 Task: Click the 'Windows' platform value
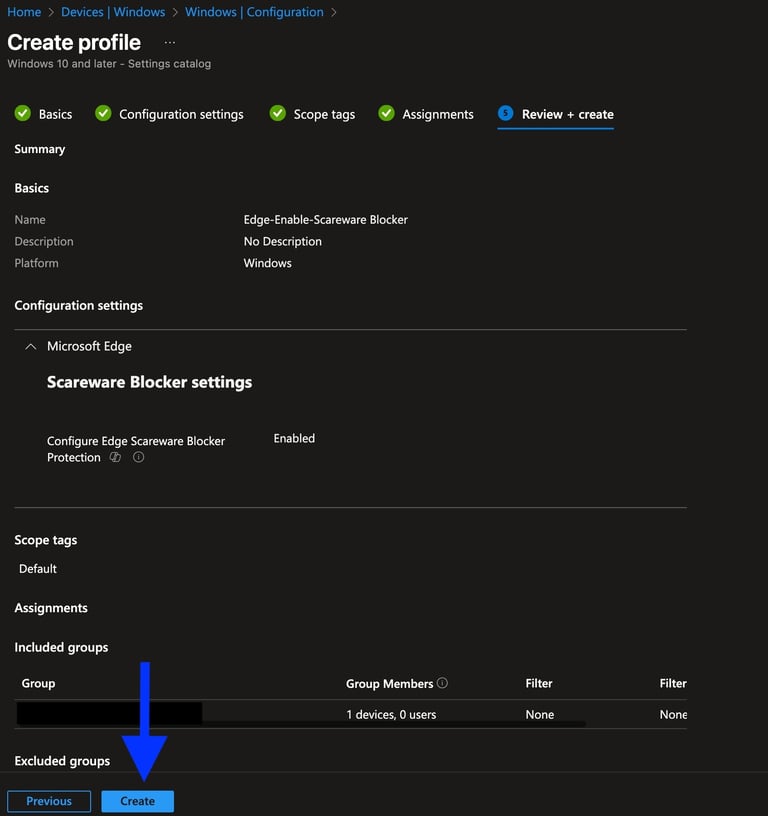pyautogui.click(x=267, y=263)
